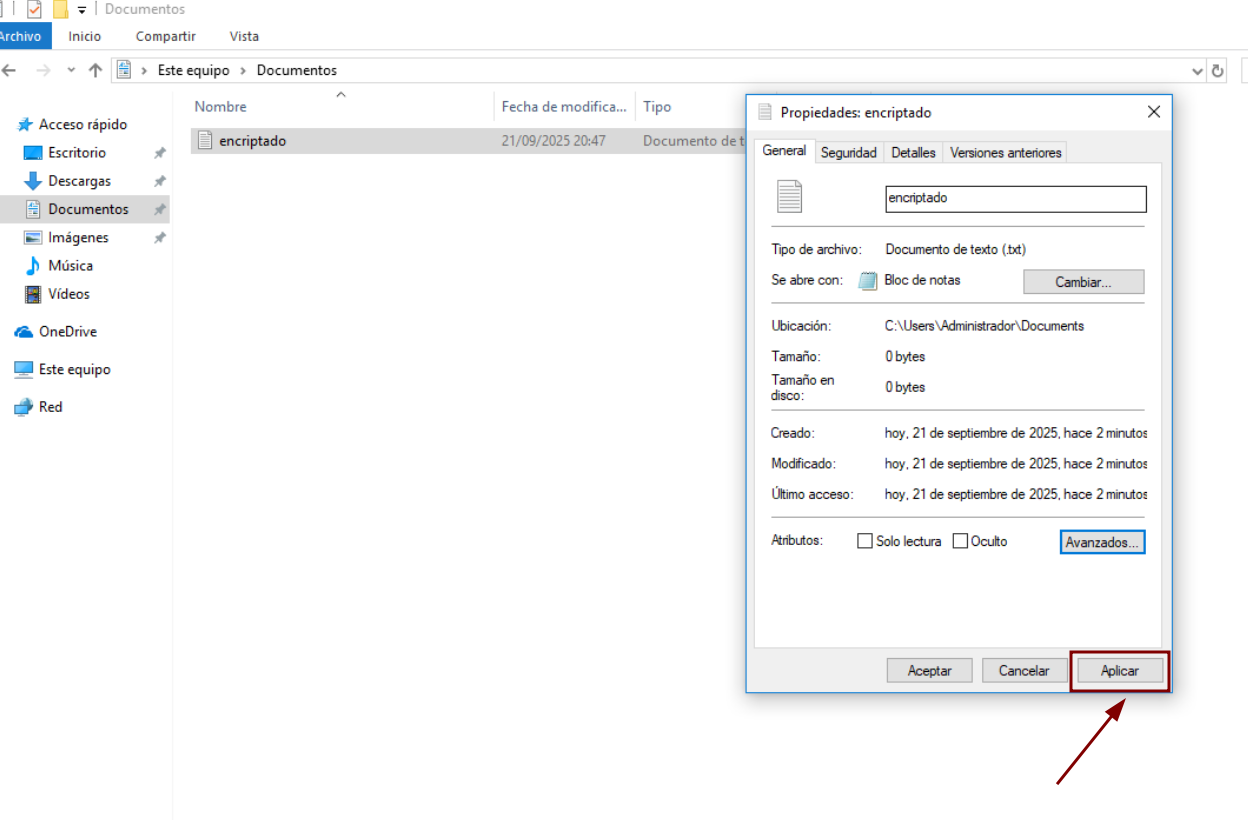
Task: Click the location path C:\Users\Administrador\Documents
Action: (x=984, y=326)
